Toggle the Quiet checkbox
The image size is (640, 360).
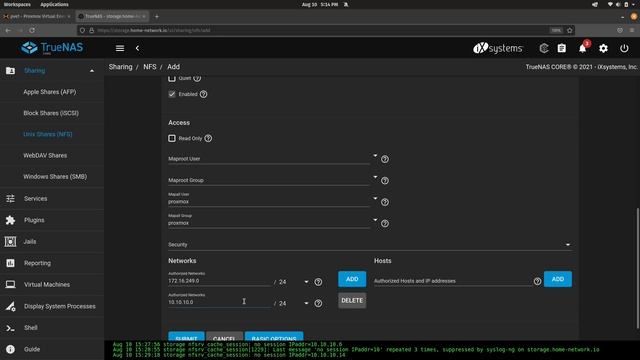[x=172, y=78]
